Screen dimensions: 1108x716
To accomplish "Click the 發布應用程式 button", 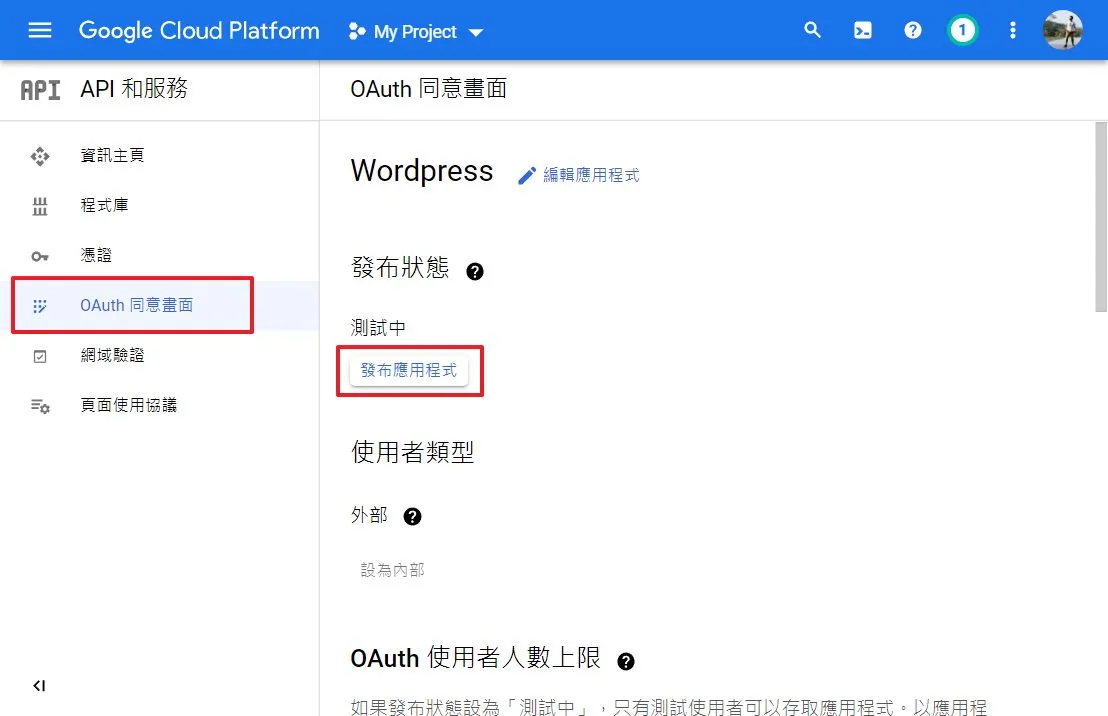I will [x=409, y=370].
